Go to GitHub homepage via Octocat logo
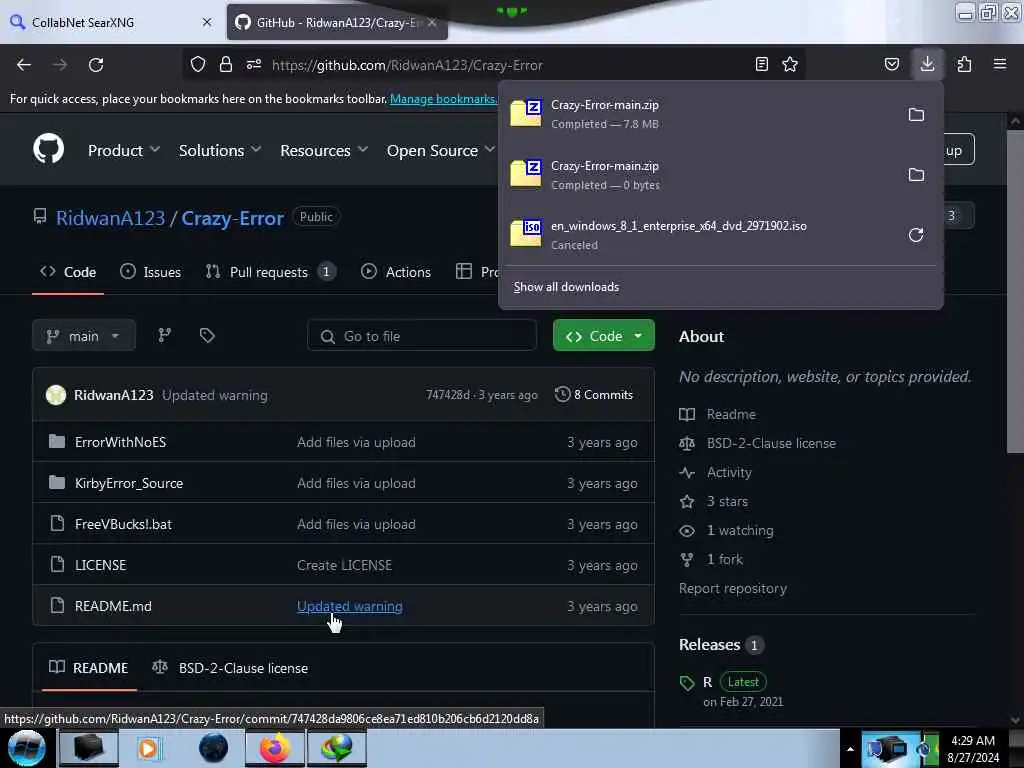The image size is (1024, 768). point(49,149)
